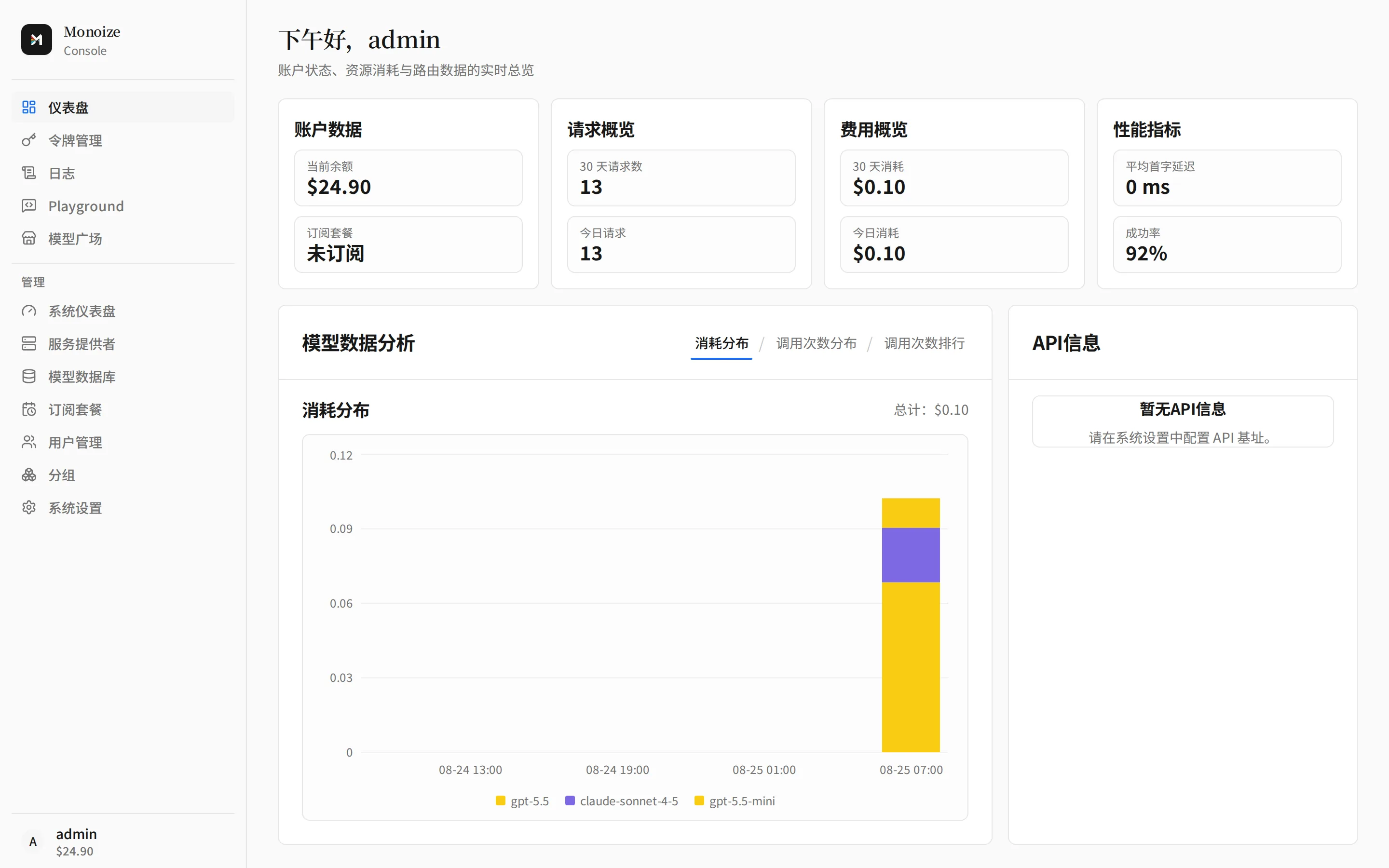Screen dimensions: 1389x868
Task: Go to 日志 page
Action: tap(123, 173)
